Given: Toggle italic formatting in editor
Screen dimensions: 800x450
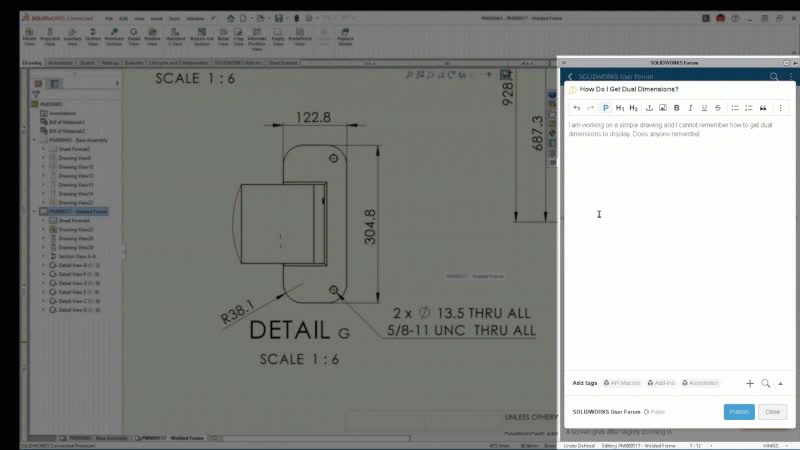Looking at the screenshot, I should point(690,108).
